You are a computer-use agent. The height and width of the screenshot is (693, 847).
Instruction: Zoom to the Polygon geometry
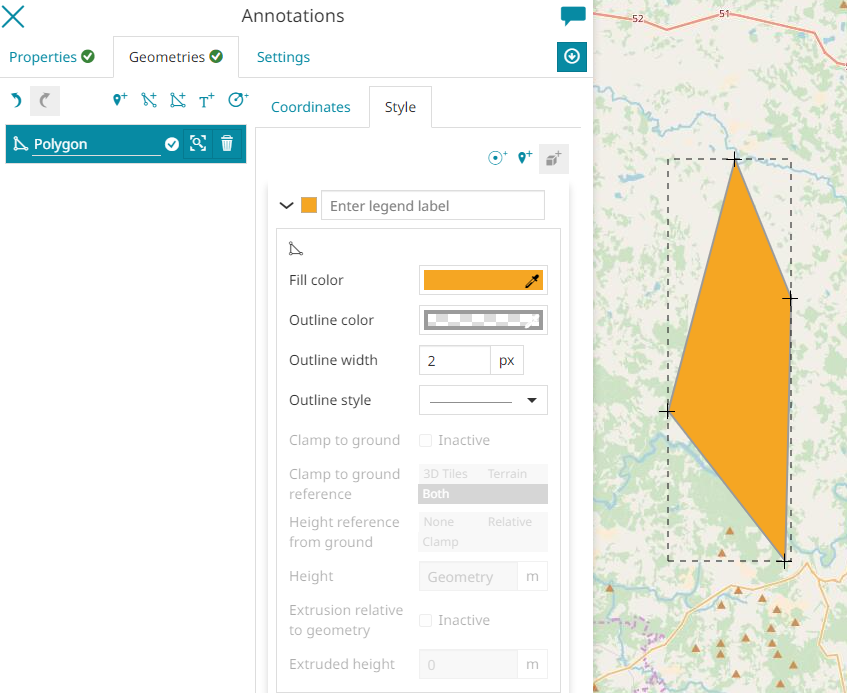pos(198,144)
